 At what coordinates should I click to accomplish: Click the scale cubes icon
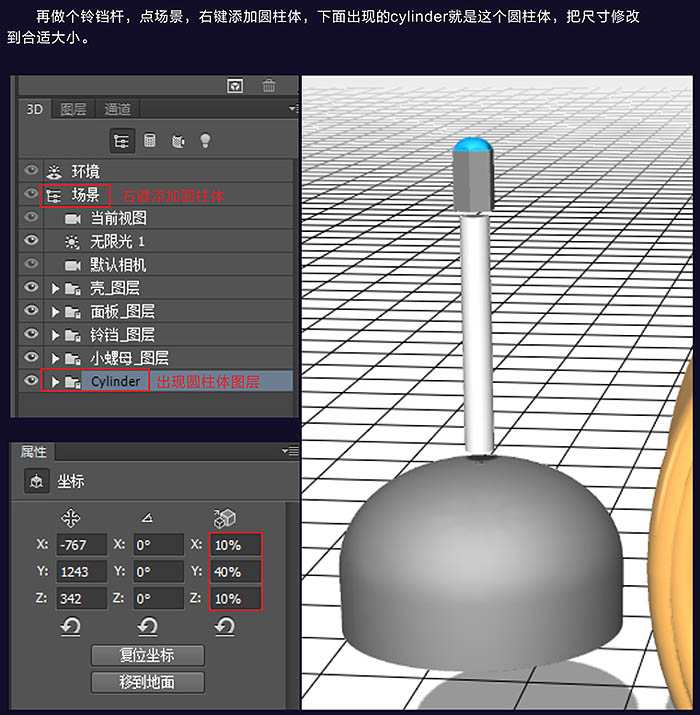(224, 518)
